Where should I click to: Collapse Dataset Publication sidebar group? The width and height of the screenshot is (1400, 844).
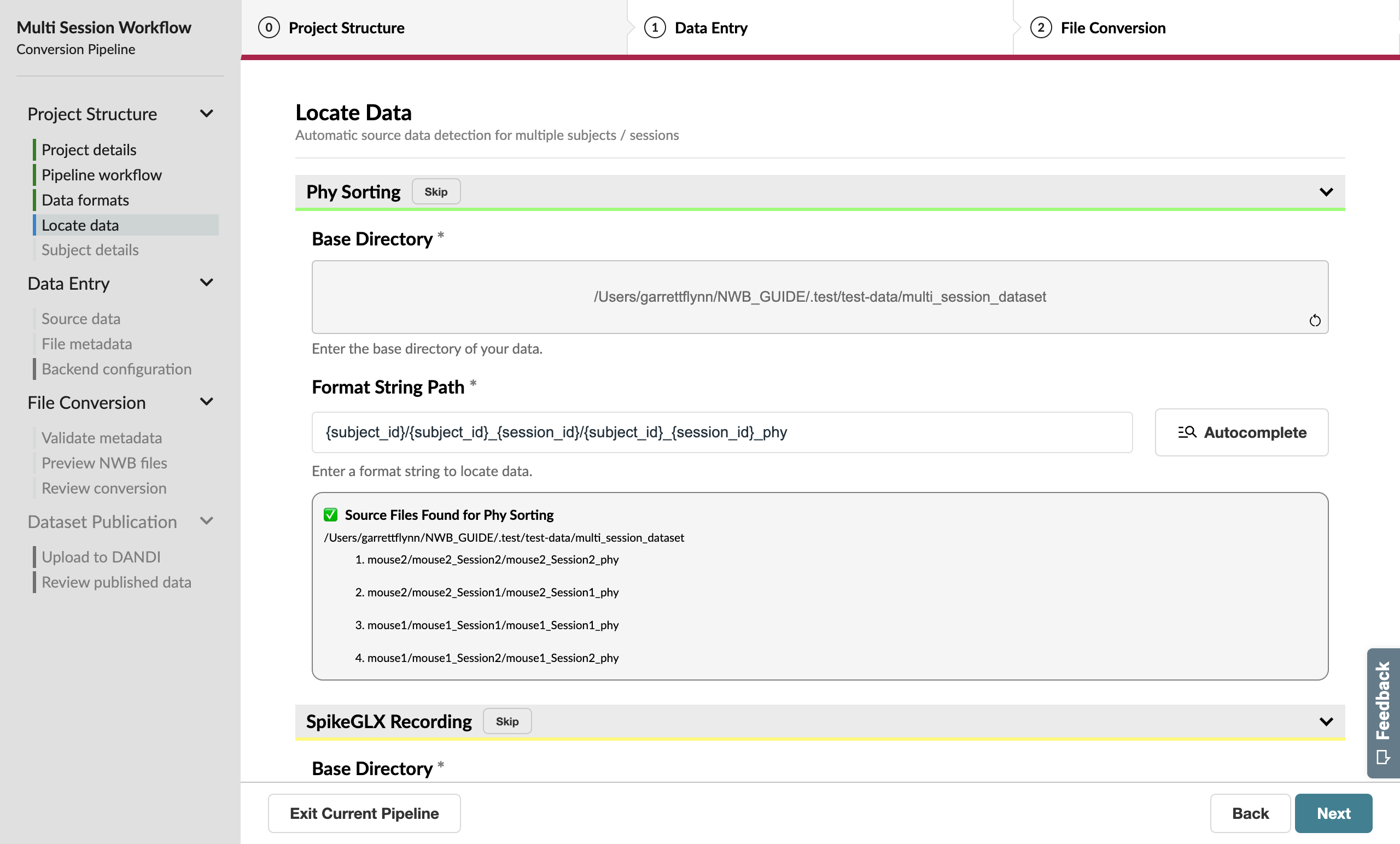(x=207, y=521)
